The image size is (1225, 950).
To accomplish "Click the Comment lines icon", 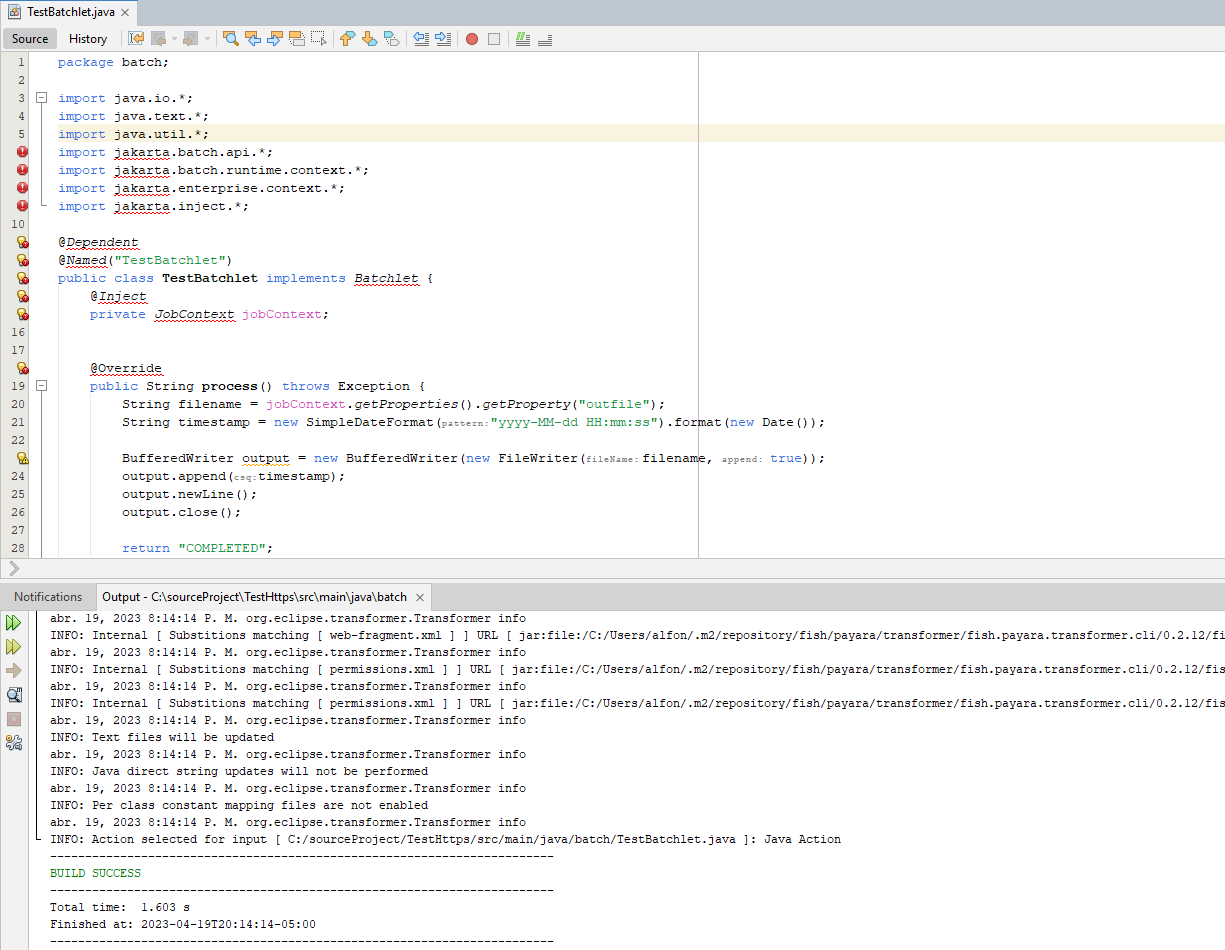I will click(x=522, y=38).
